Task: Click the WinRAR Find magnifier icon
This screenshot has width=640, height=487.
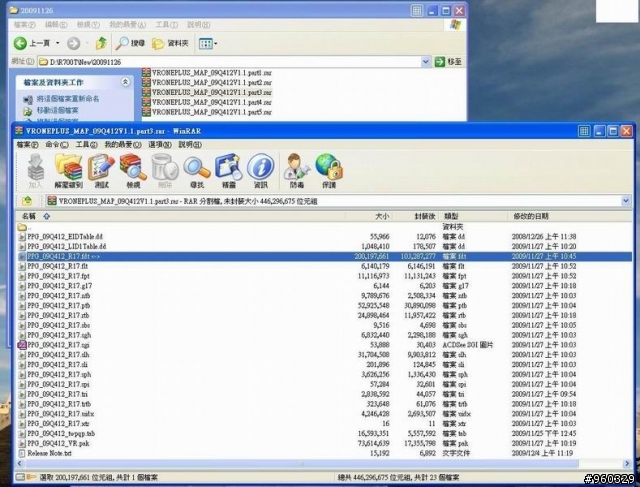Action: (197, 171)
